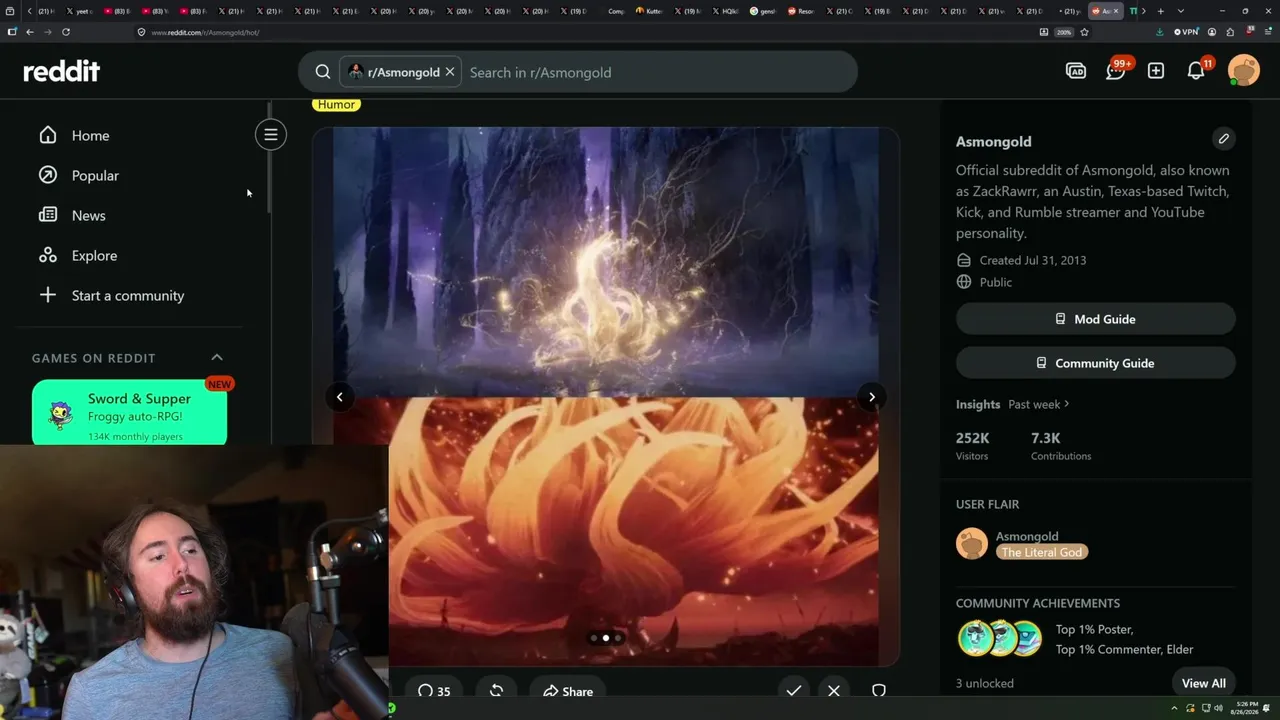Screen dimensions: 1280x720
Task: Open a new browser tab
Action: click(1160, 11)
